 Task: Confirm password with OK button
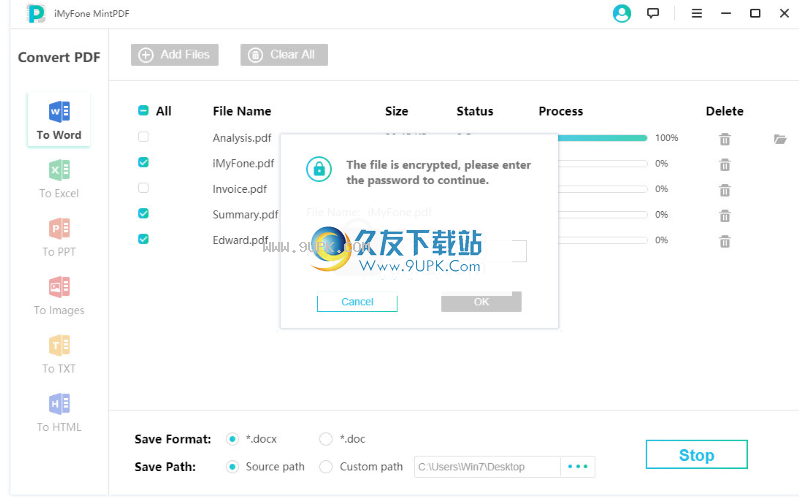(x=481, y=301)
